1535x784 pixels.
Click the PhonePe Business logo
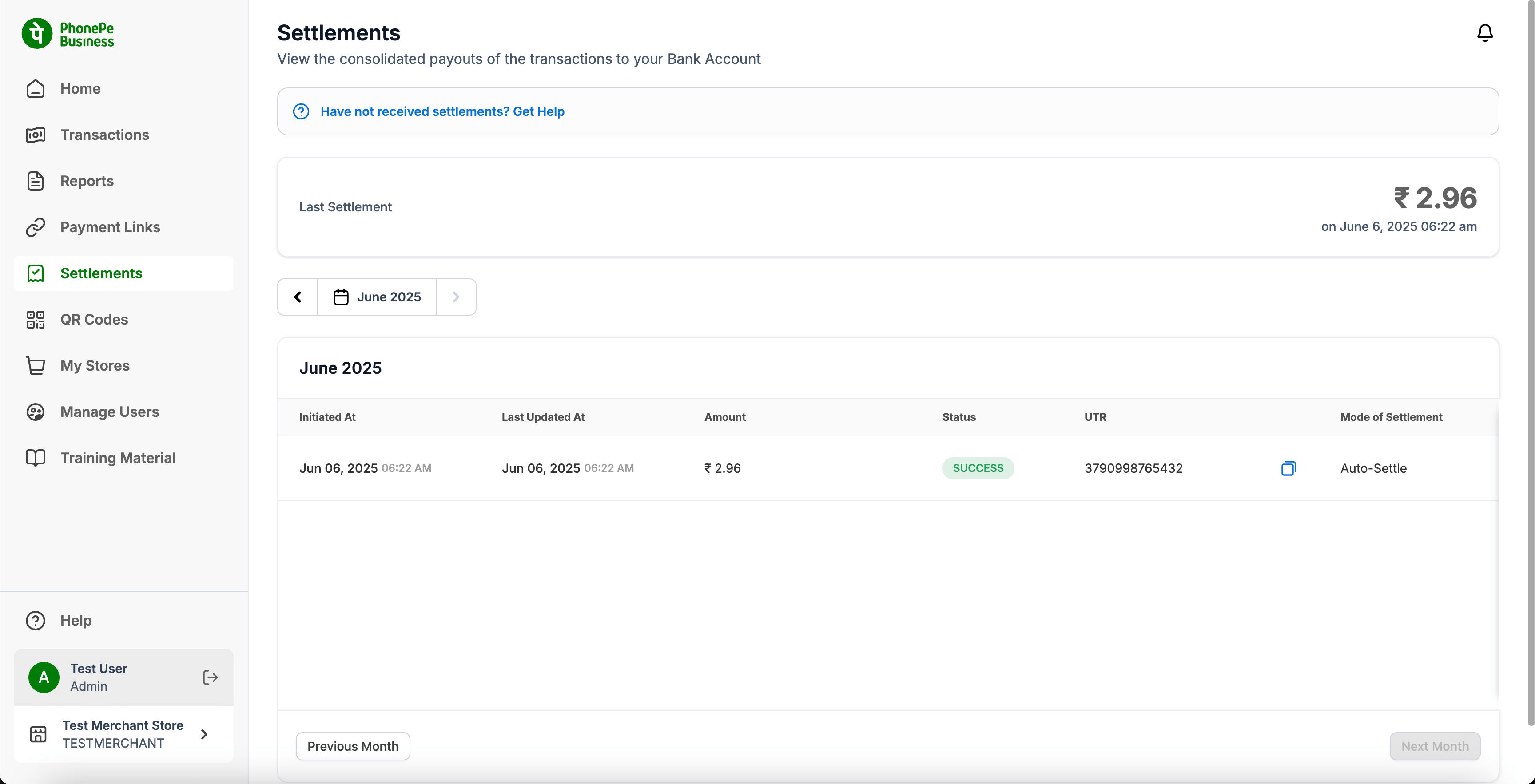[x=68, y=33]
